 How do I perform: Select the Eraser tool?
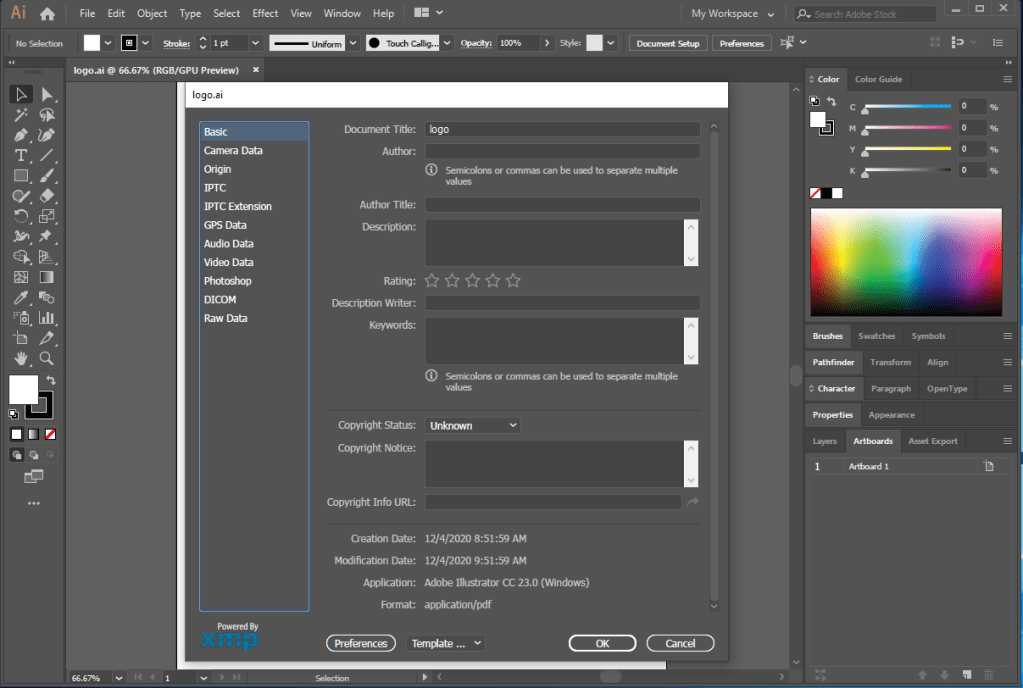coord(46,196)
